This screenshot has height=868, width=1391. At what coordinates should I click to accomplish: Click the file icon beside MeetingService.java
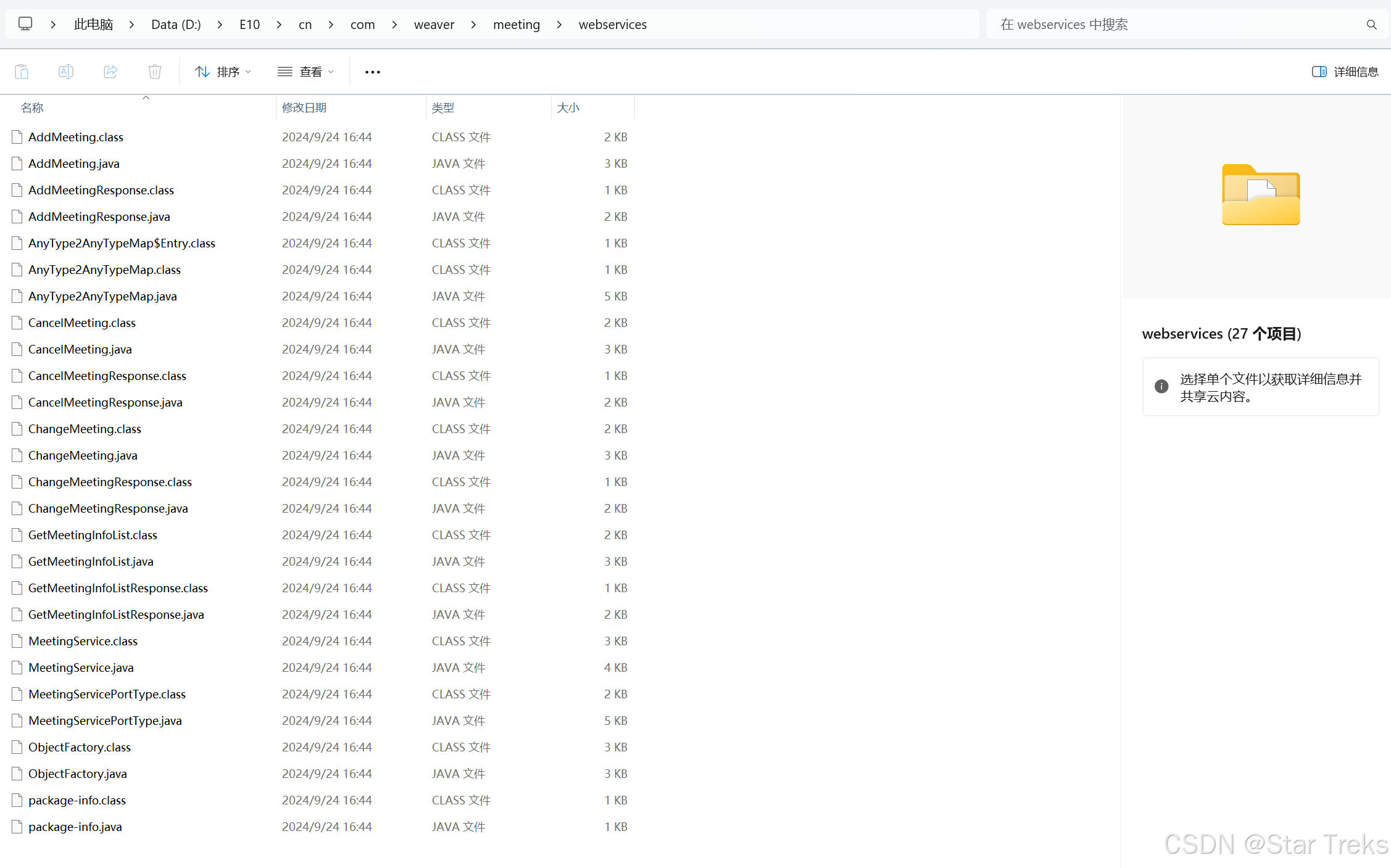(17, 668)
